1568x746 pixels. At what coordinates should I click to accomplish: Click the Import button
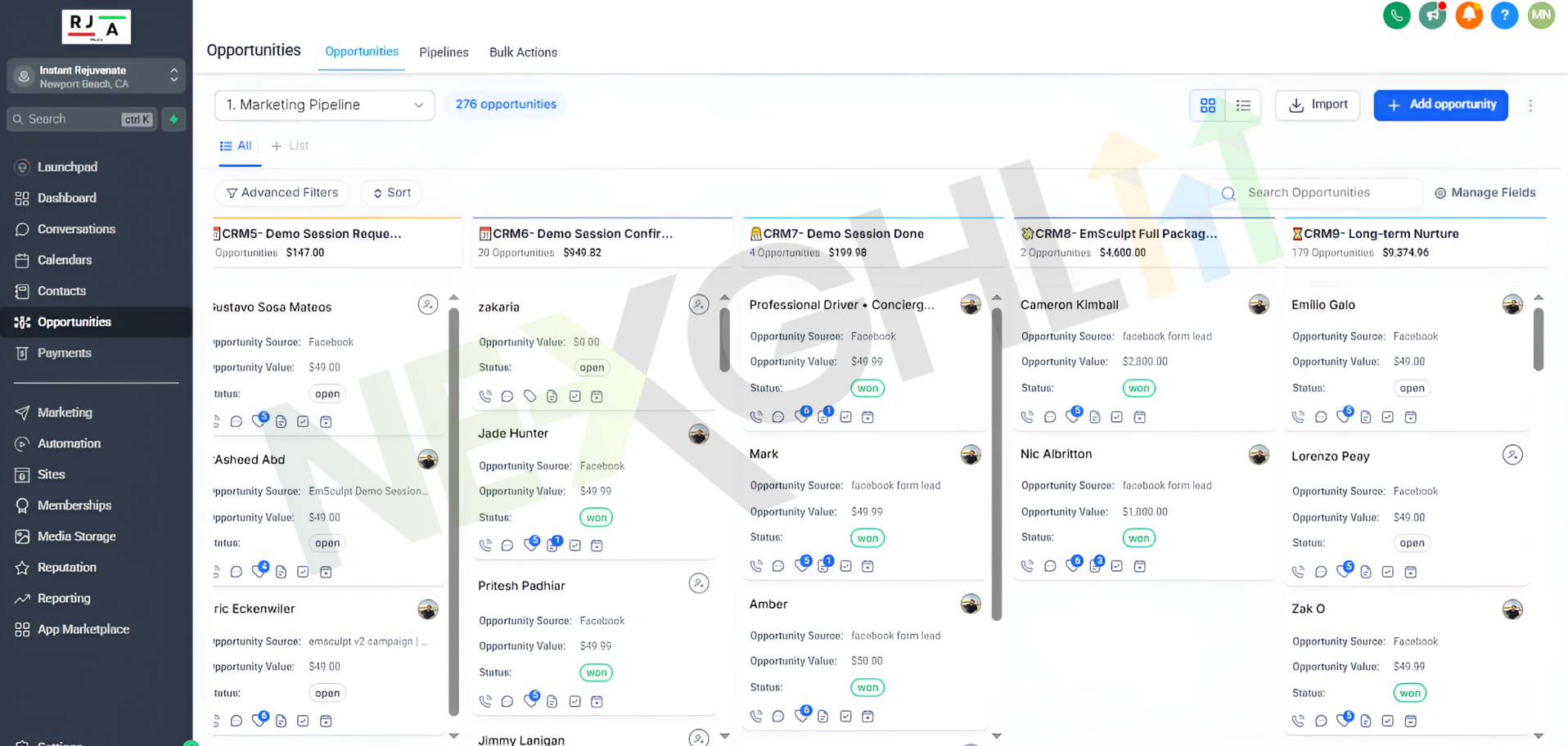[x=1318, y=106]
